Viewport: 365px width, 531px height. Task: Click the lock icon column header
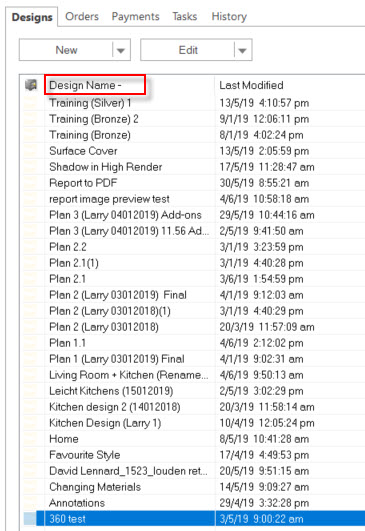point(31,85)
